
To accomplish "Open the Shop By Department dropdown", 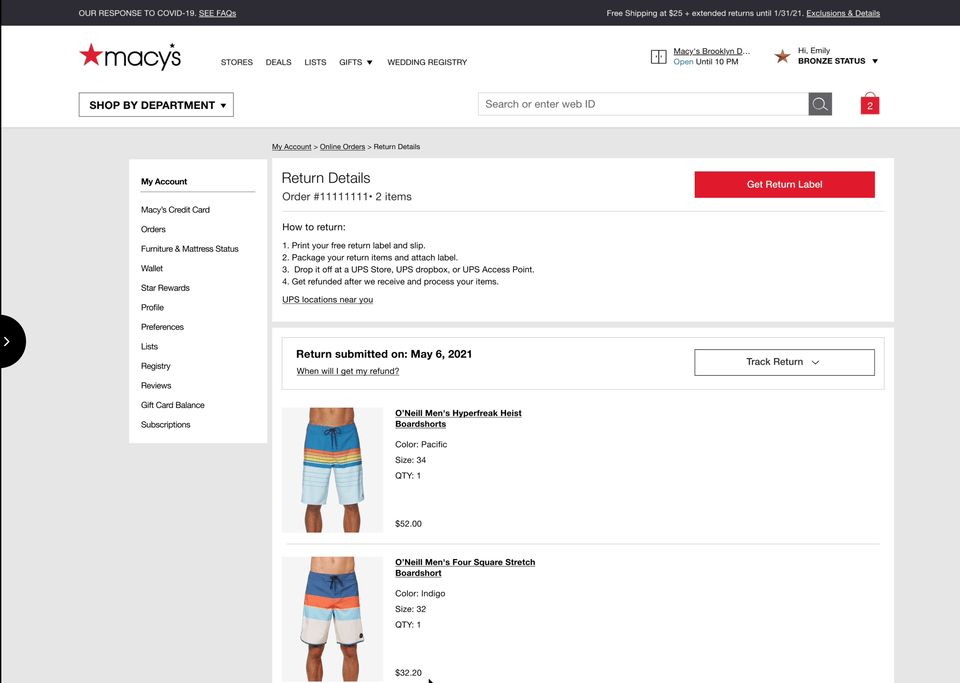I will point(156,105).
